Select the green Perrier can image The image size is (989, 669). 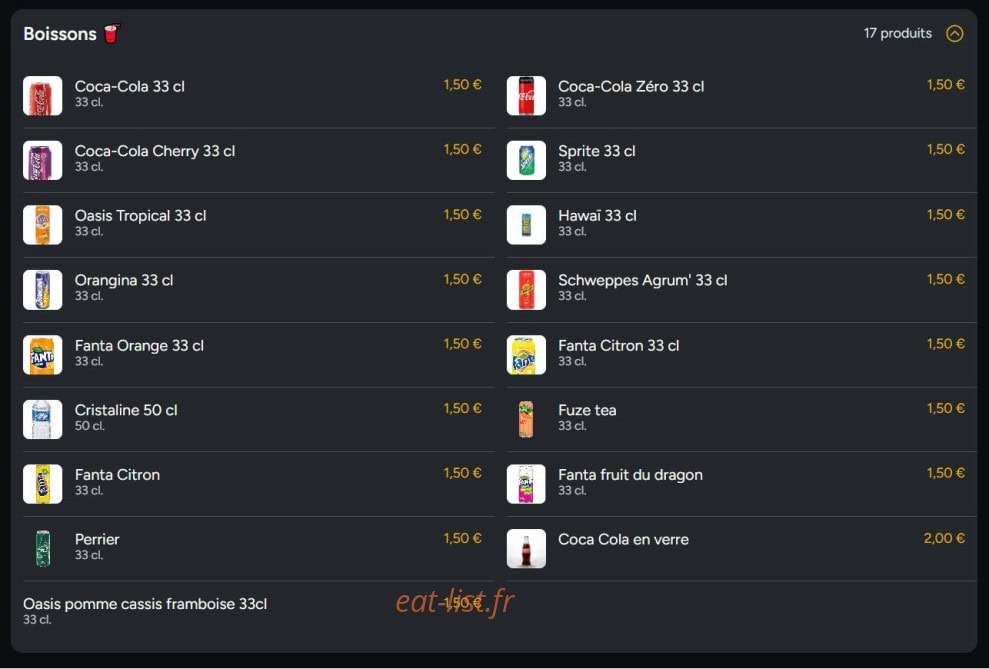(x=42, y=548)
